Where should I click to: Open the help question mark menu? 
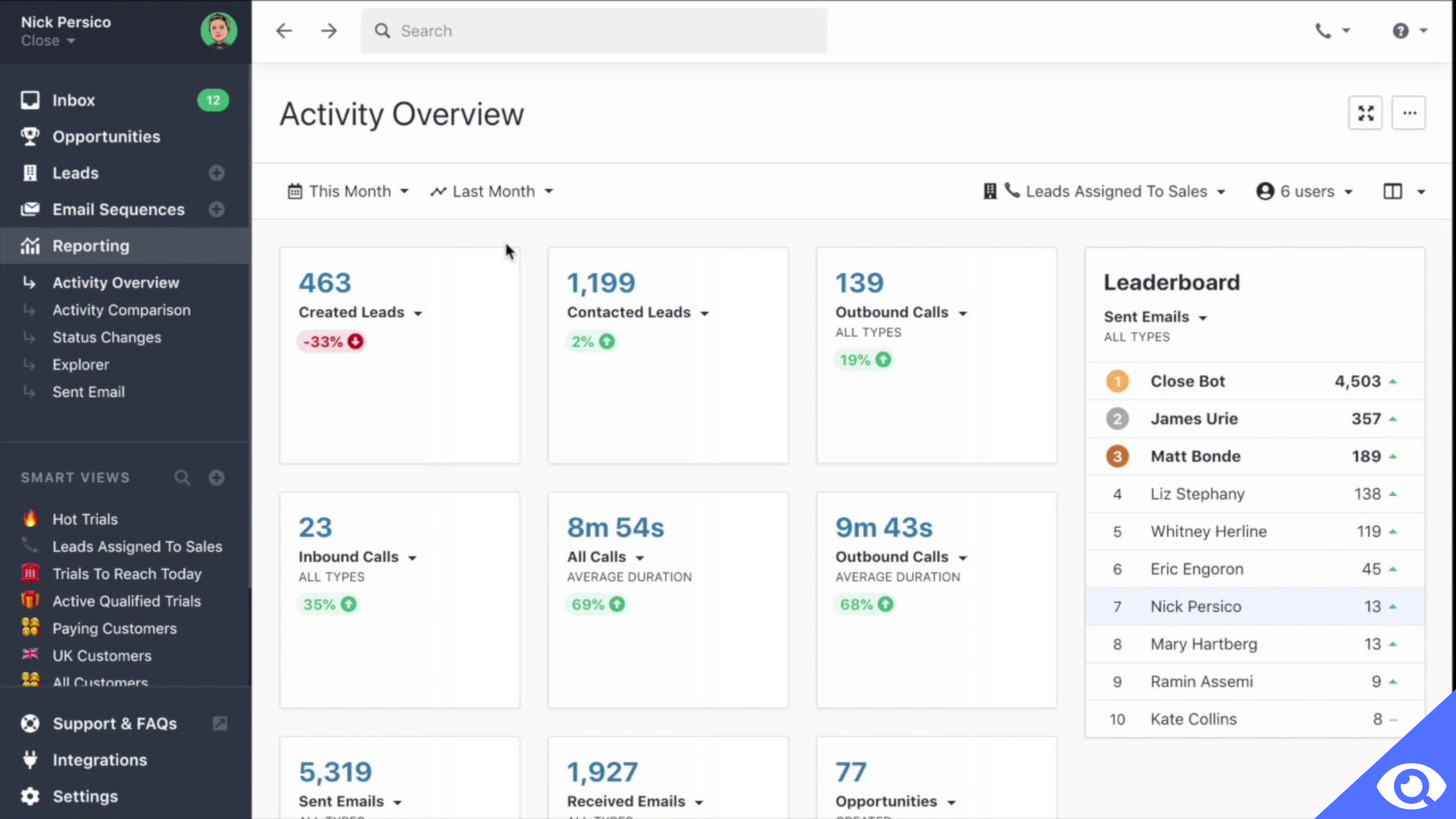1410,30
